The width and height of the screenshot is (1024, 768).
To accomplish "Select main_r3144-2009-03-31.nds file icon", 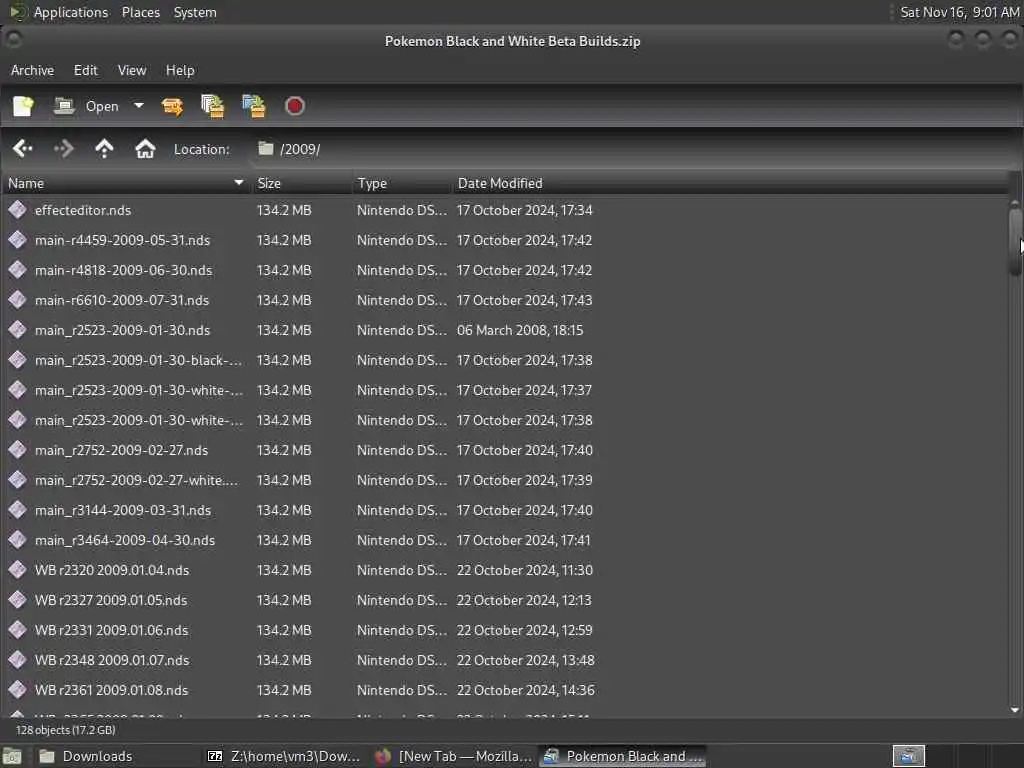I will pyautogui.click(x=18, y=510).
